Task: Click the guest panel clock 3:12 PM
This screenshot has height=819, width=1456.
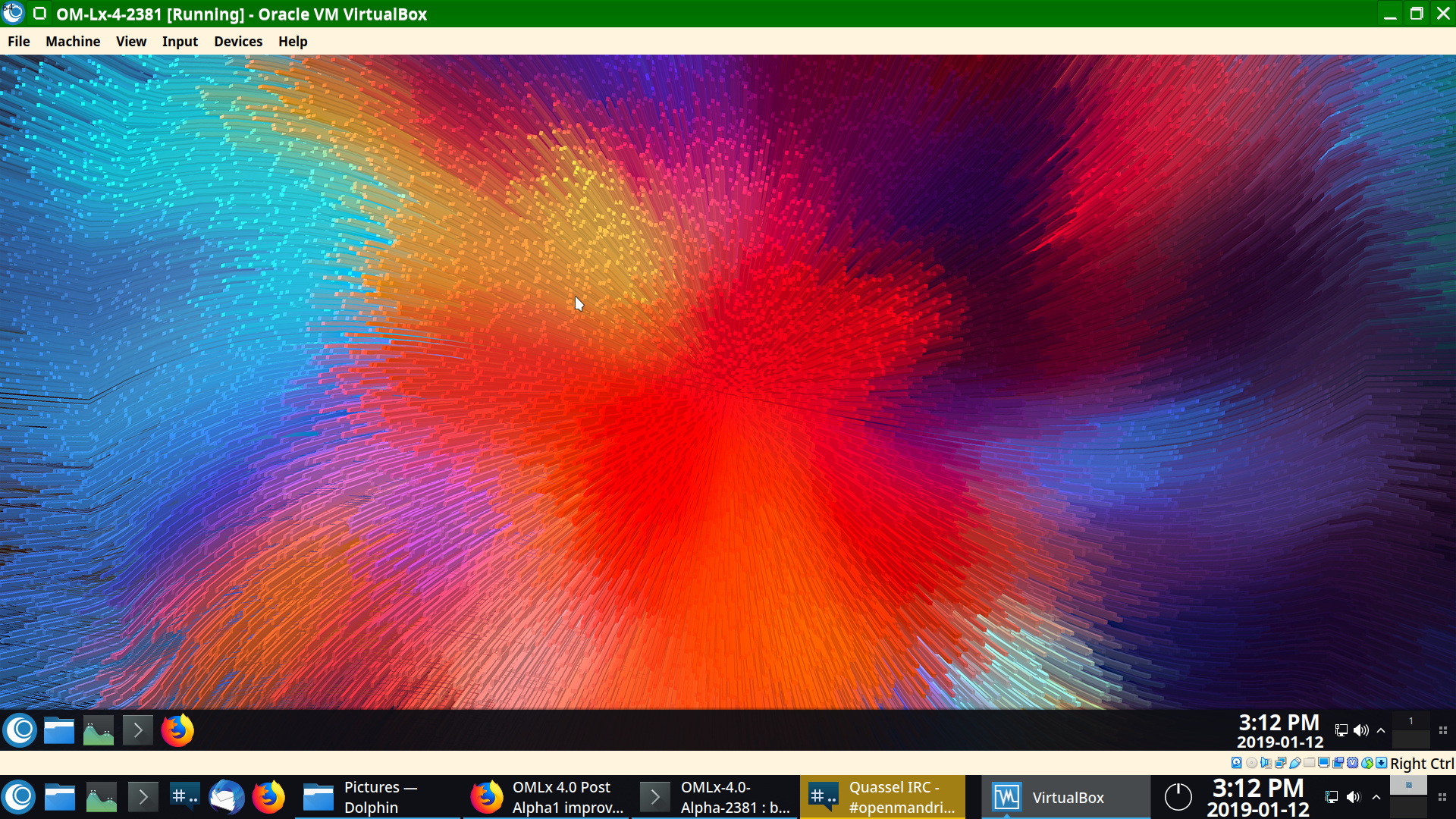Action: [x=1280, y=731]
